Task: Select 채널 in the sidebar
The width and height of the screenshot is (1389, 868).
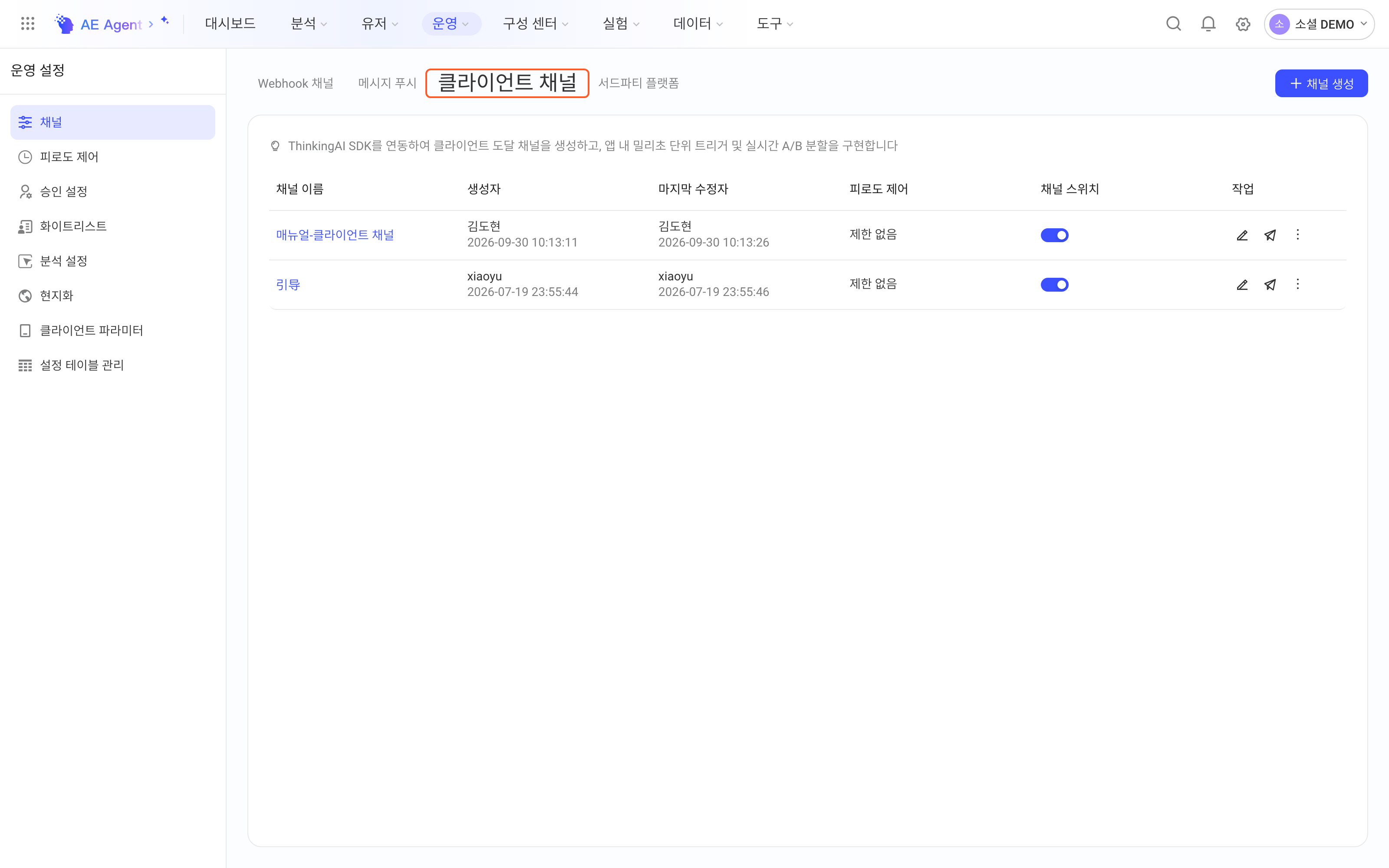Action: tap(112, 122)
